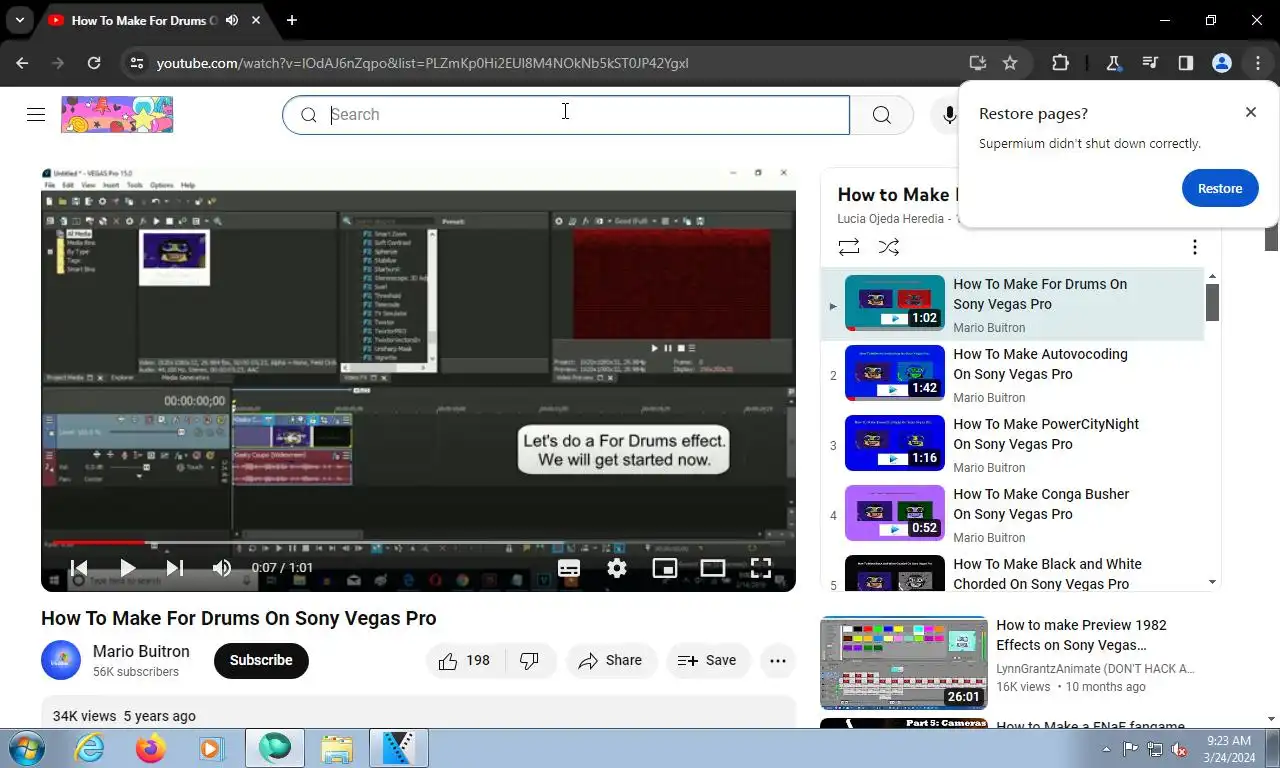Bookmark this tab with star icon
This screenshot has width=1280, height=768.
coord(1010,63)
